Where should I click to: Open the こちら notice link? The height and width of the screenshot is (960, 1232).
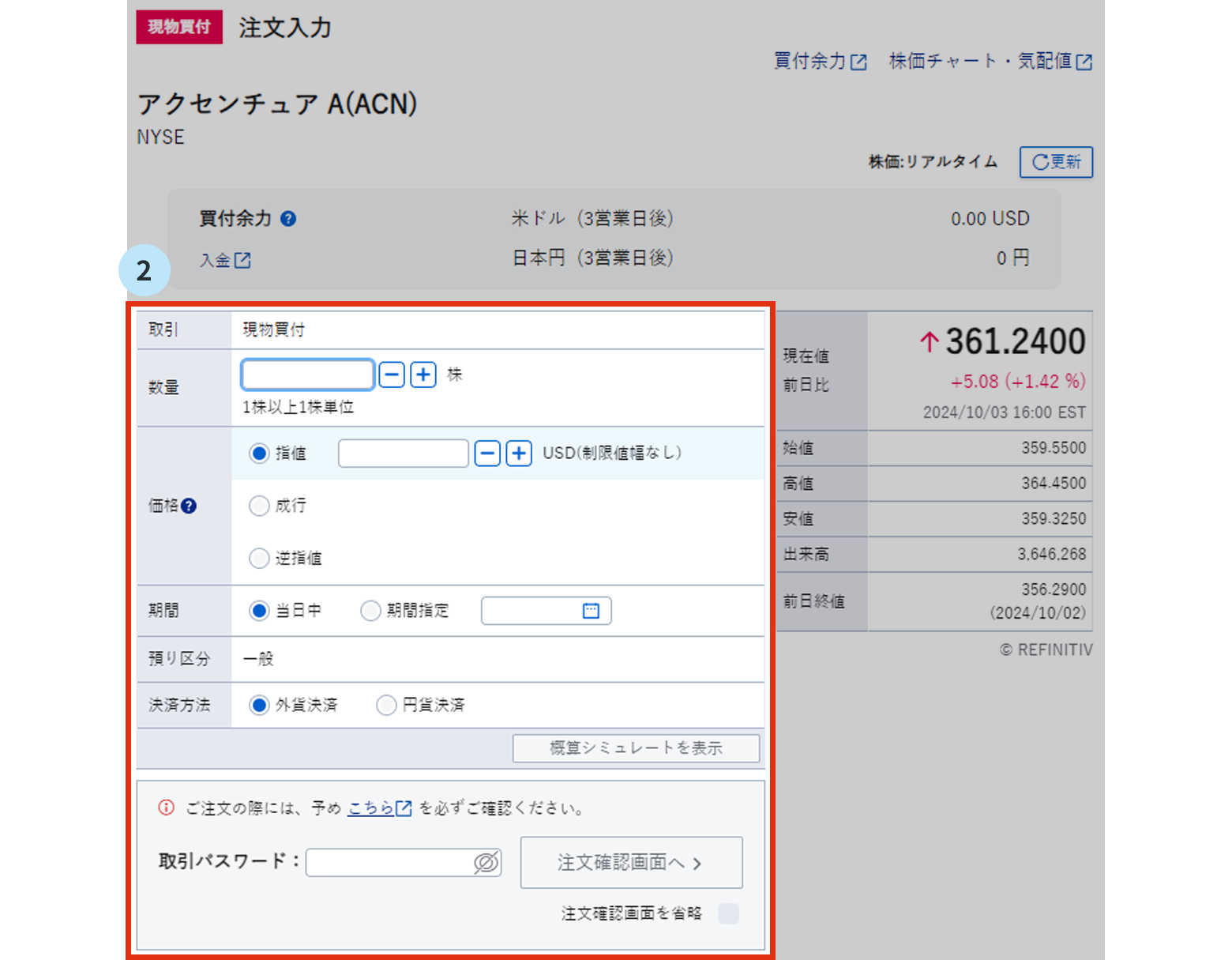[380, 808]
